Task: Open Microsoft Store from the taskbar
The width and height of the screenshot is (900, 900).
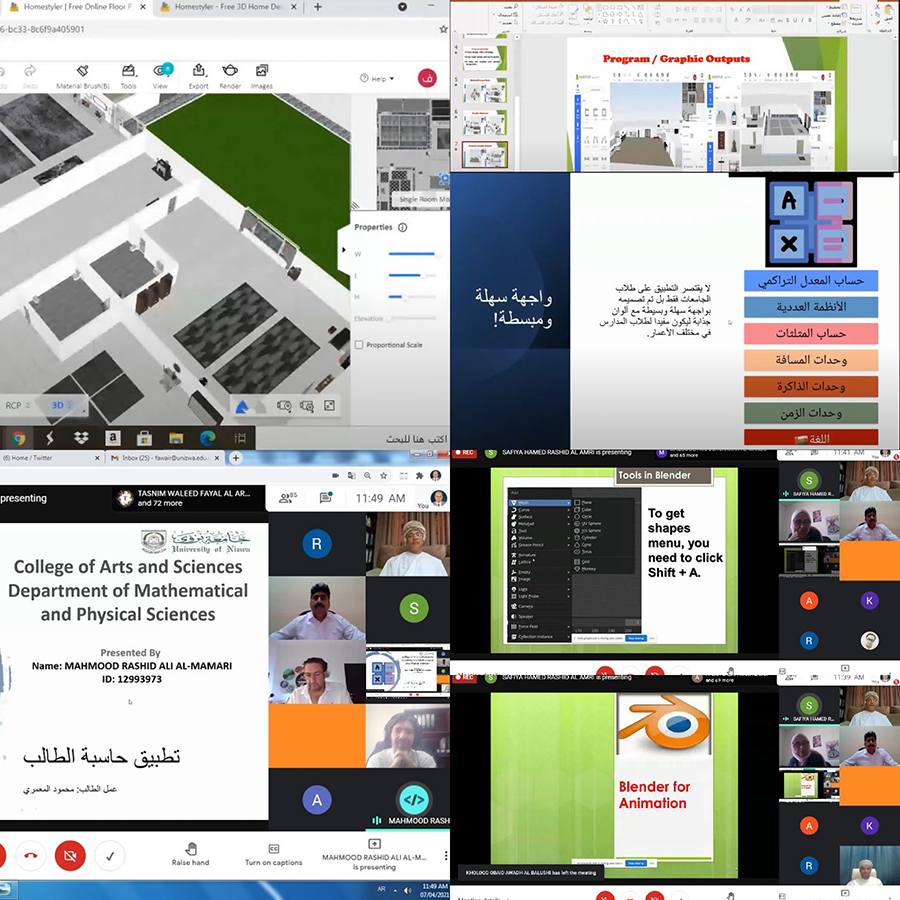Action: point(144,439)
